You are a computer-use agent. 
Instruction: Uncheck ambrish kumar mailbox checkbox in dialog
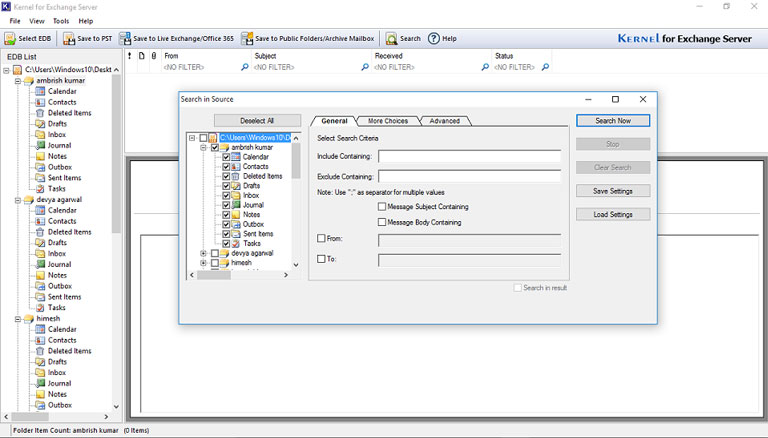pyautogui.click(x=215, y=147)
